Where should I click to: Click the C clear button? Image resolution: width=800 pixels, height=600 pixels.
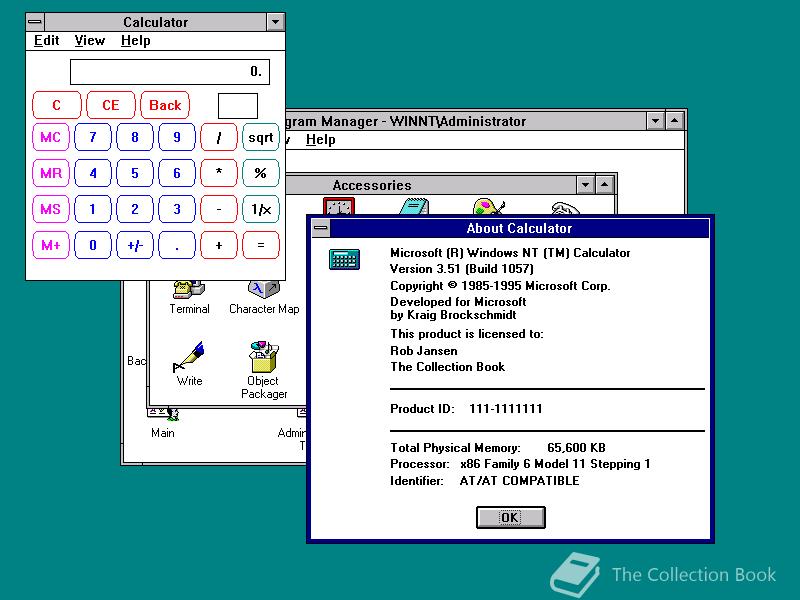click(57, 105)
